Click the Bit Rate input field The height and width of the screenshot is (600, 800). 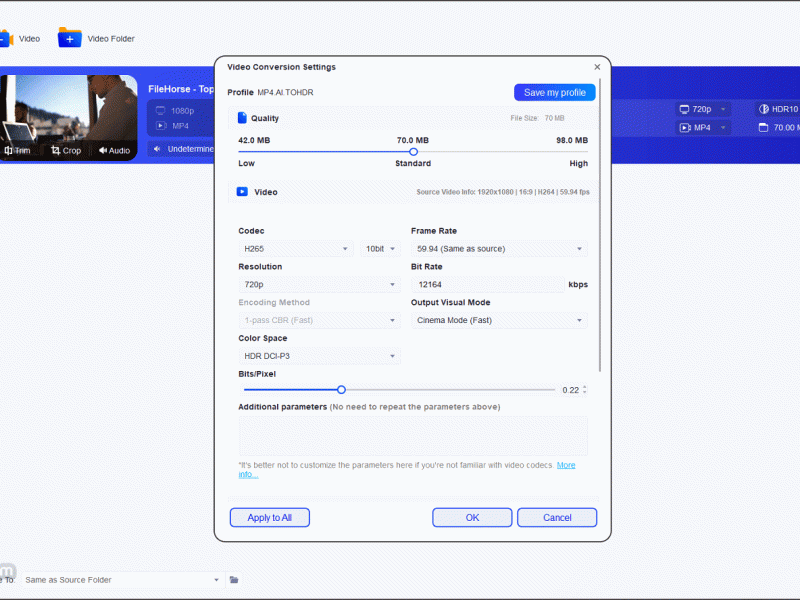click(x=488, y=285)
